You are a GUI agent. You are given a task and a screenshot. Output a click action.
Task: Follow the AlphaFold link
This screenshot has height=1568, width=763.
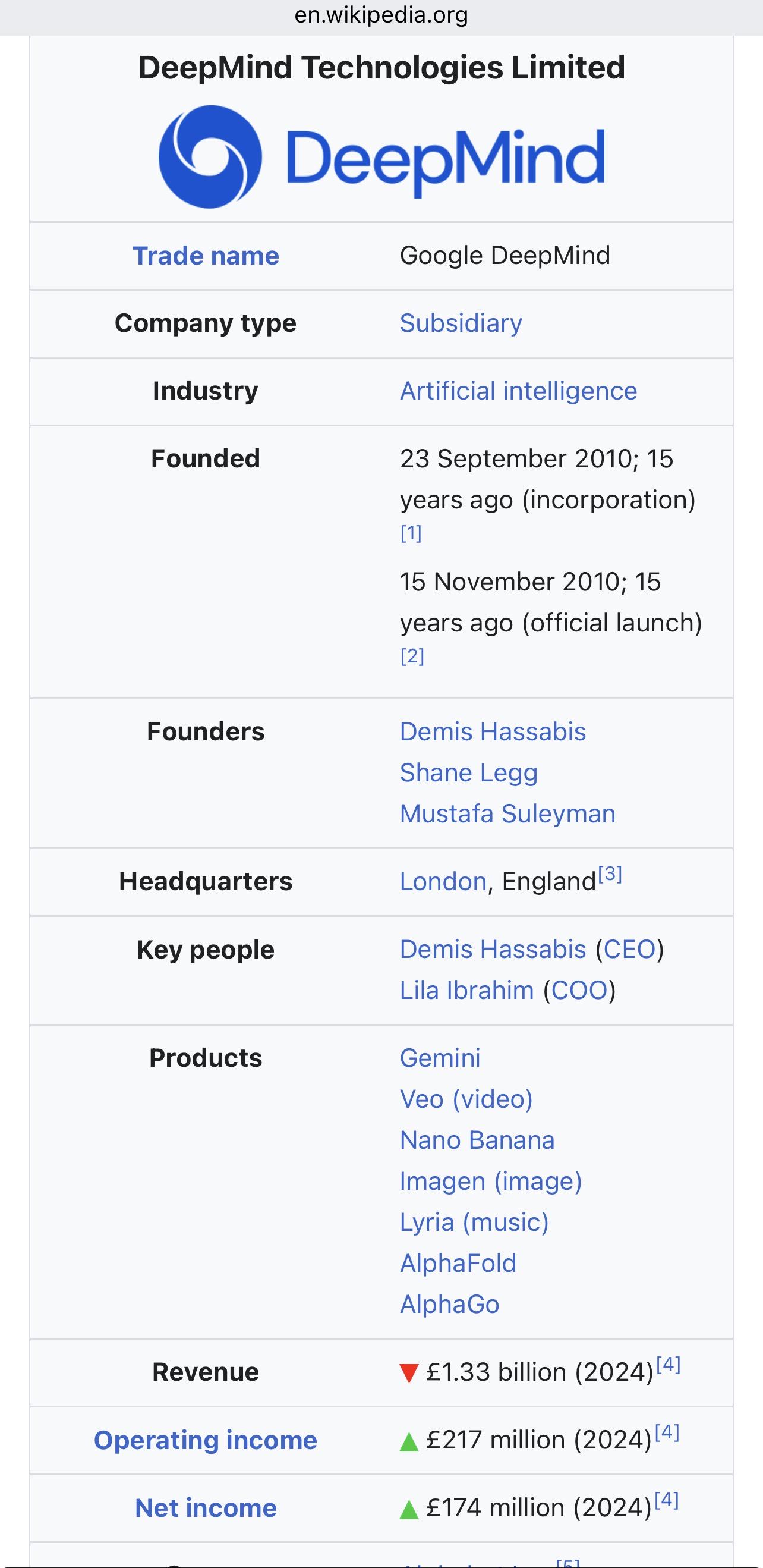click(x=458, y=1264)
